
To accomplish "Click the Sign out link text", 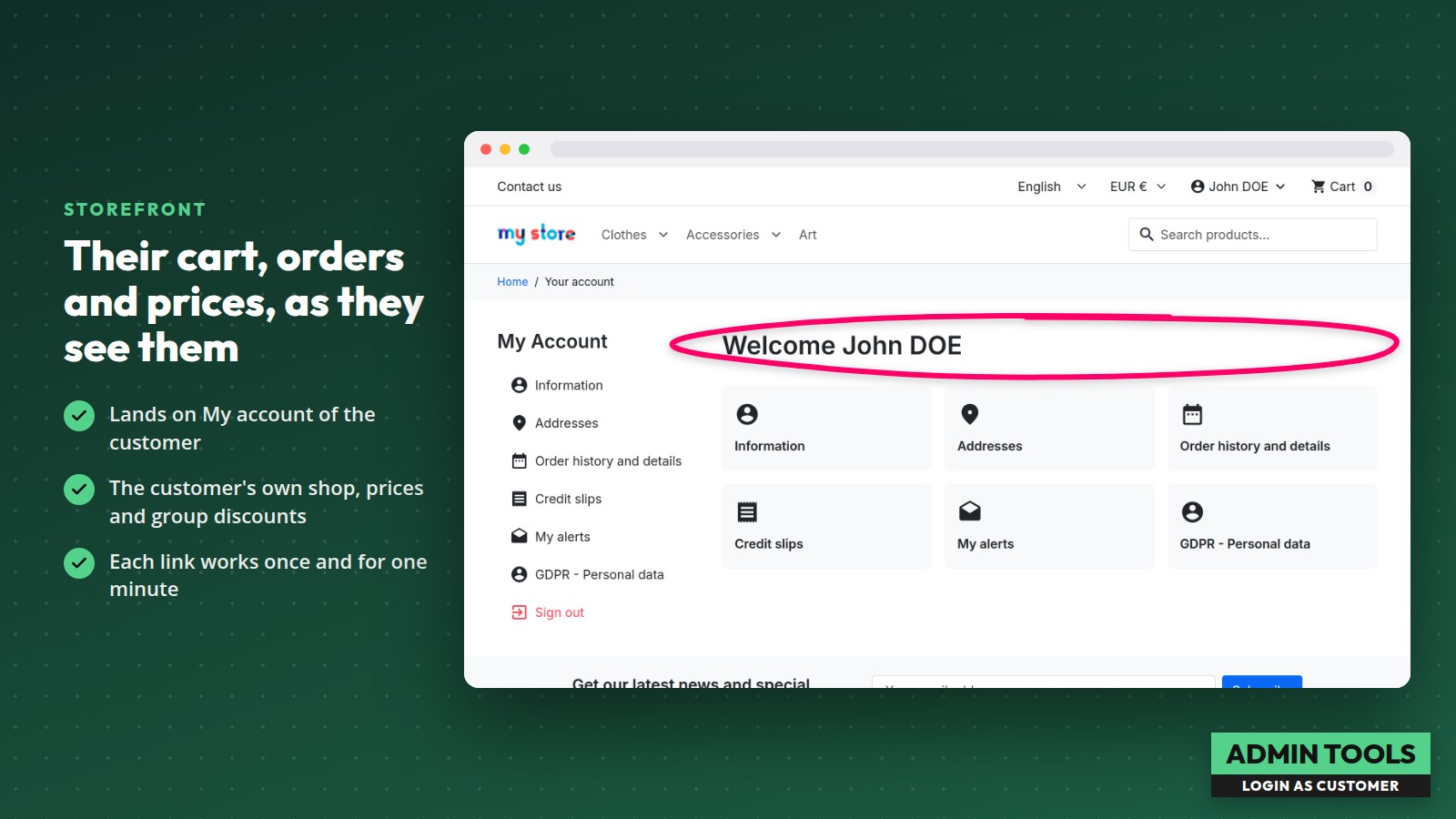I will tap(560, 612).
